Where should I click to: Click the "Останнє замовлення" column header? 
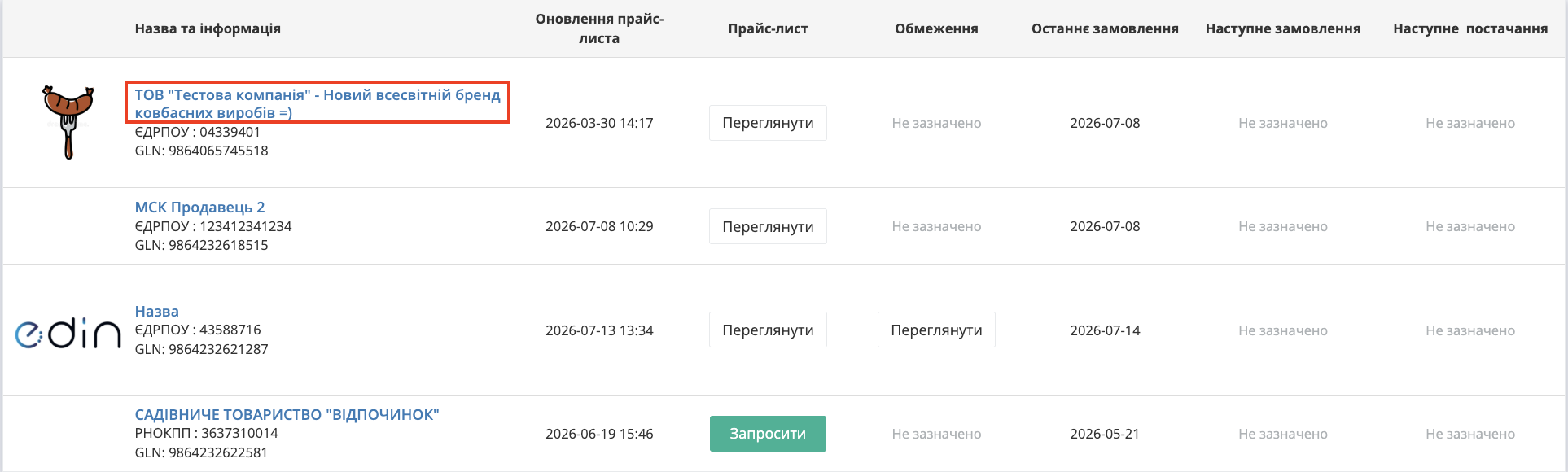(x=1105, y=28)
